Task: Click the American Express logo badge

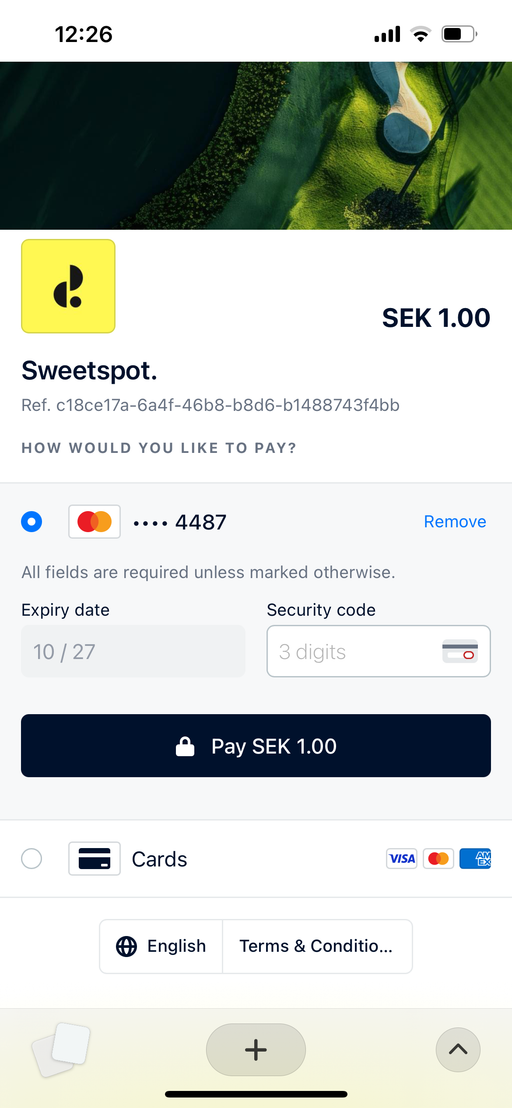Action: pyautogui.click(x=475, y=859)
